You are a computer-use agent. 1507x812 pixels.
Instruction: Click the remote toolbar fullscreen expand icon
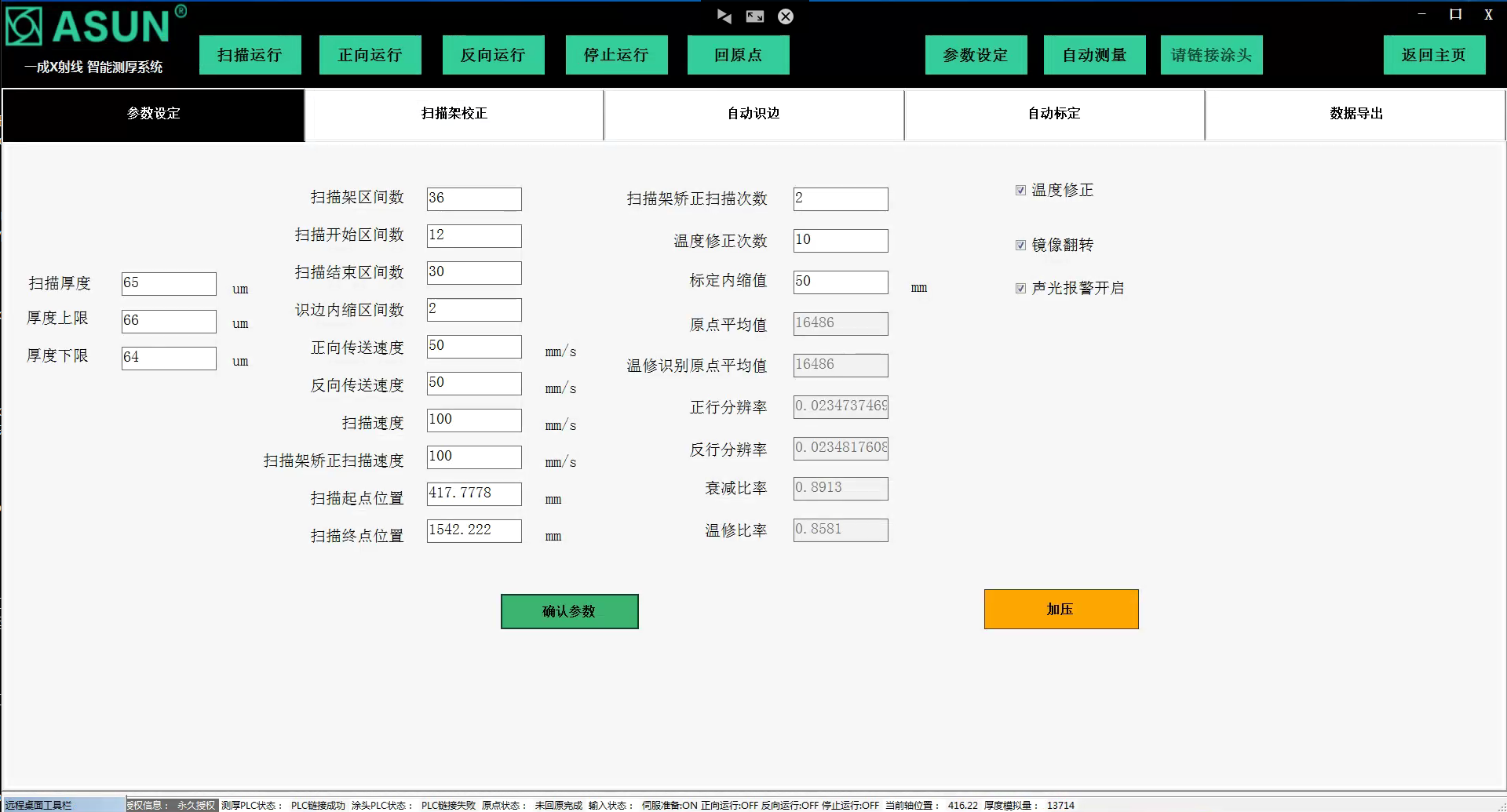754,16
